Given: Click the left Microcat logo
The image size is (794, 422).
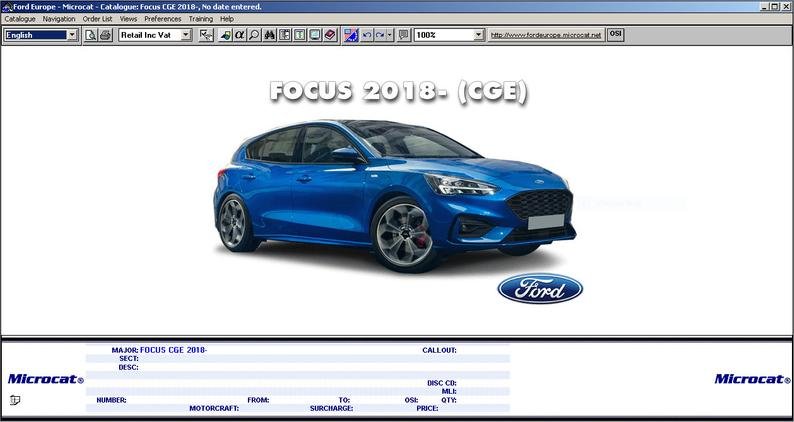Looking at the screenshot, I should tap(46, 379).
